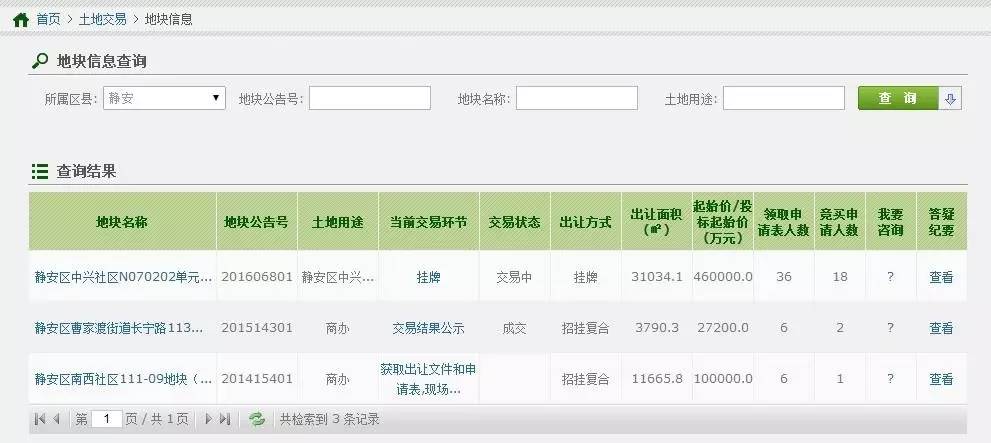The image size is (991, 443).
Task: Select announcement number 201514301
Action: [257, 328]
